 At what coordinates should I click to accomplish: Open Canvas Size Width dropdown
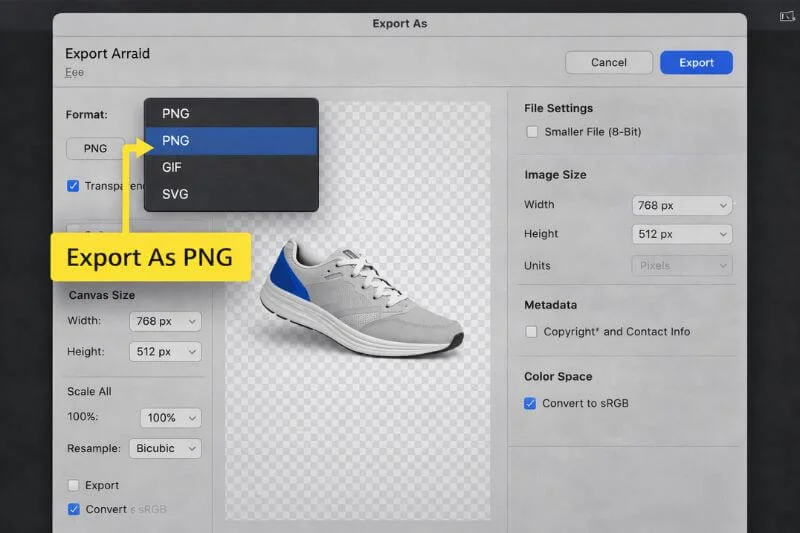pos(165,321)
